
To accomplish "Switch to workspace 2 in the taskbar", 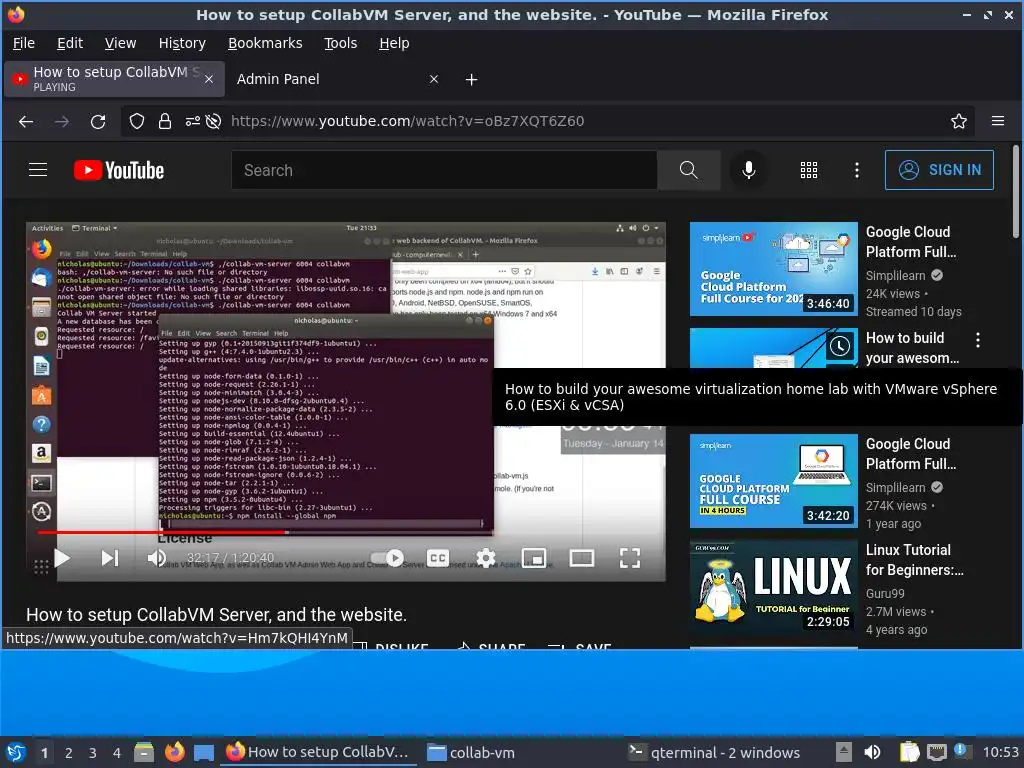I will pos(69,753).
